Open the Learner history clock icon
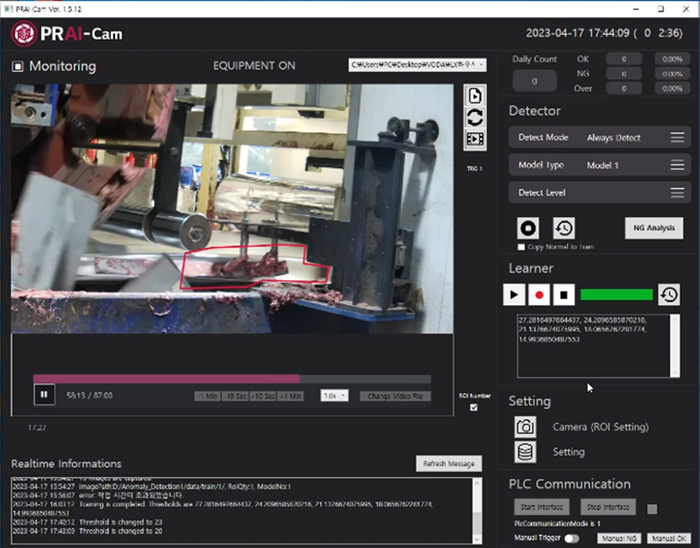 coord(669,295)
